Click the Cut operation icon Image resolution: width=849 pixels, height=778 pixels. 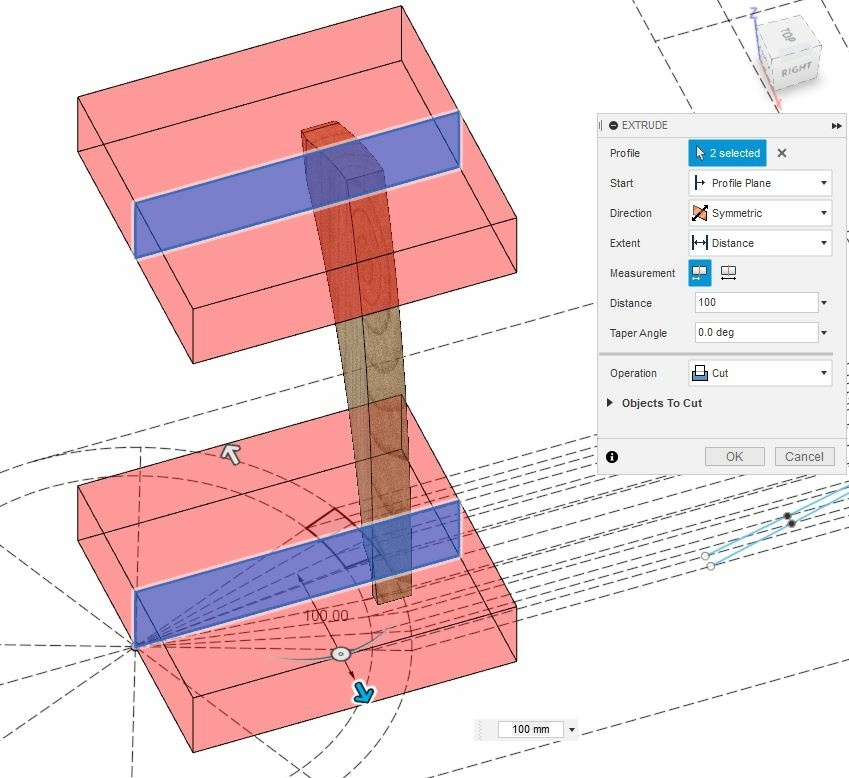(x=700, y=373)
